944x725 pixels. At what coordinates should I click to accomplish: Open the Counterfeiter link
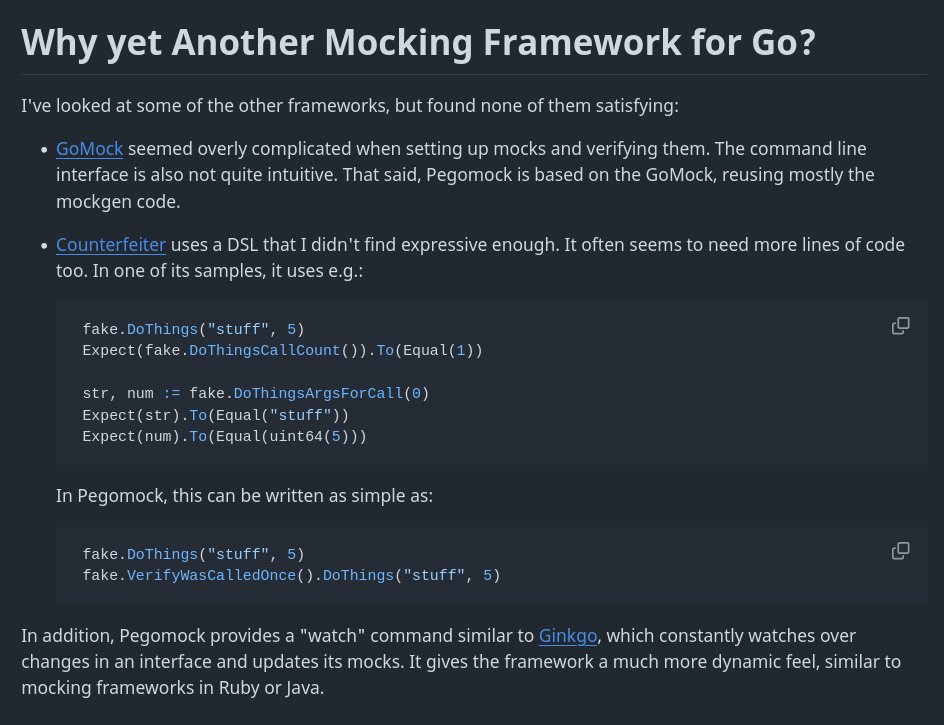click(111, 245)
